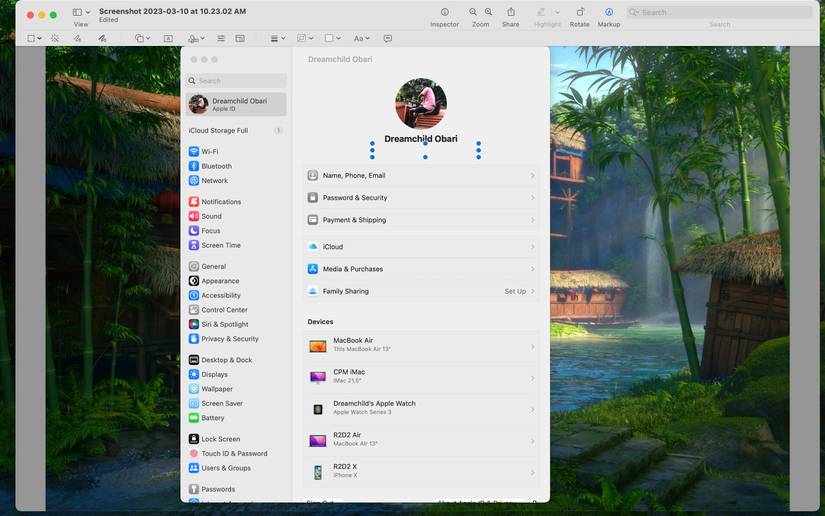The width and height of the screenshot is (825, 516).
Task: Open the Fill Color dropdown
Action: [x=333, y=38]
